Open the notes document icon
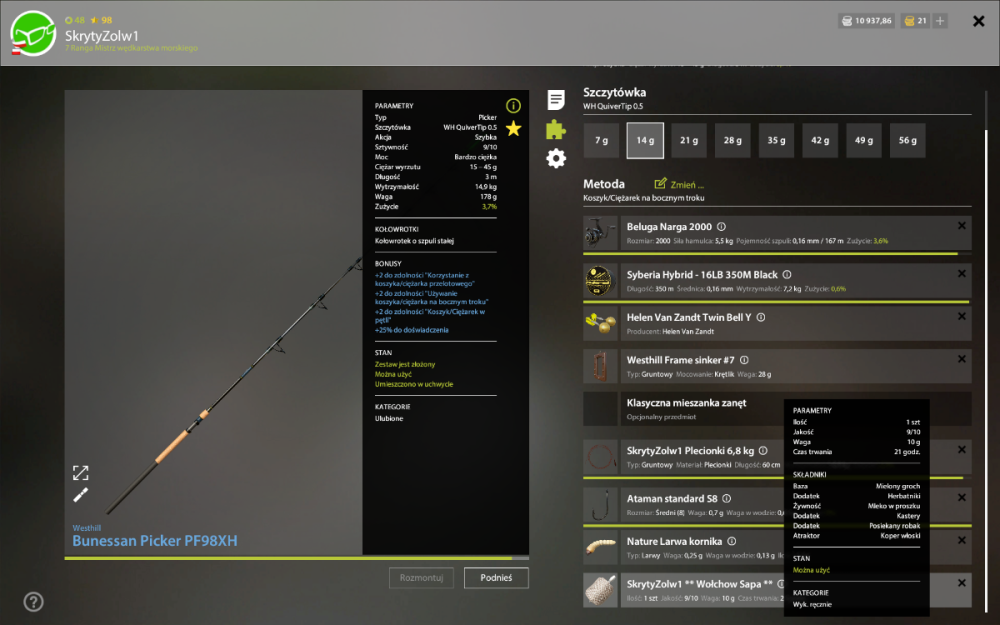This screenshot has height=625, width=1000. [556, 100]
